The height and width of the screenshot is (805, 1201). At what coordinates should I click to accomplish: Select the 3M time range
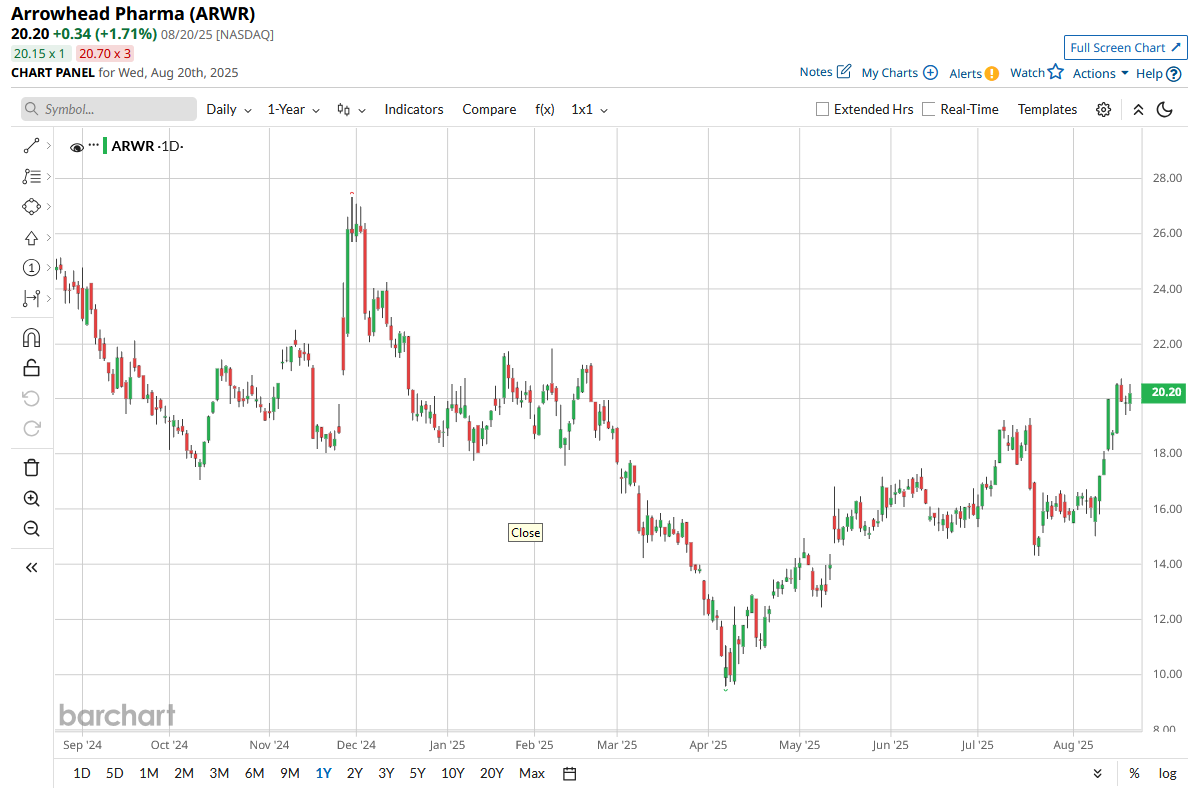click(219, 773)
